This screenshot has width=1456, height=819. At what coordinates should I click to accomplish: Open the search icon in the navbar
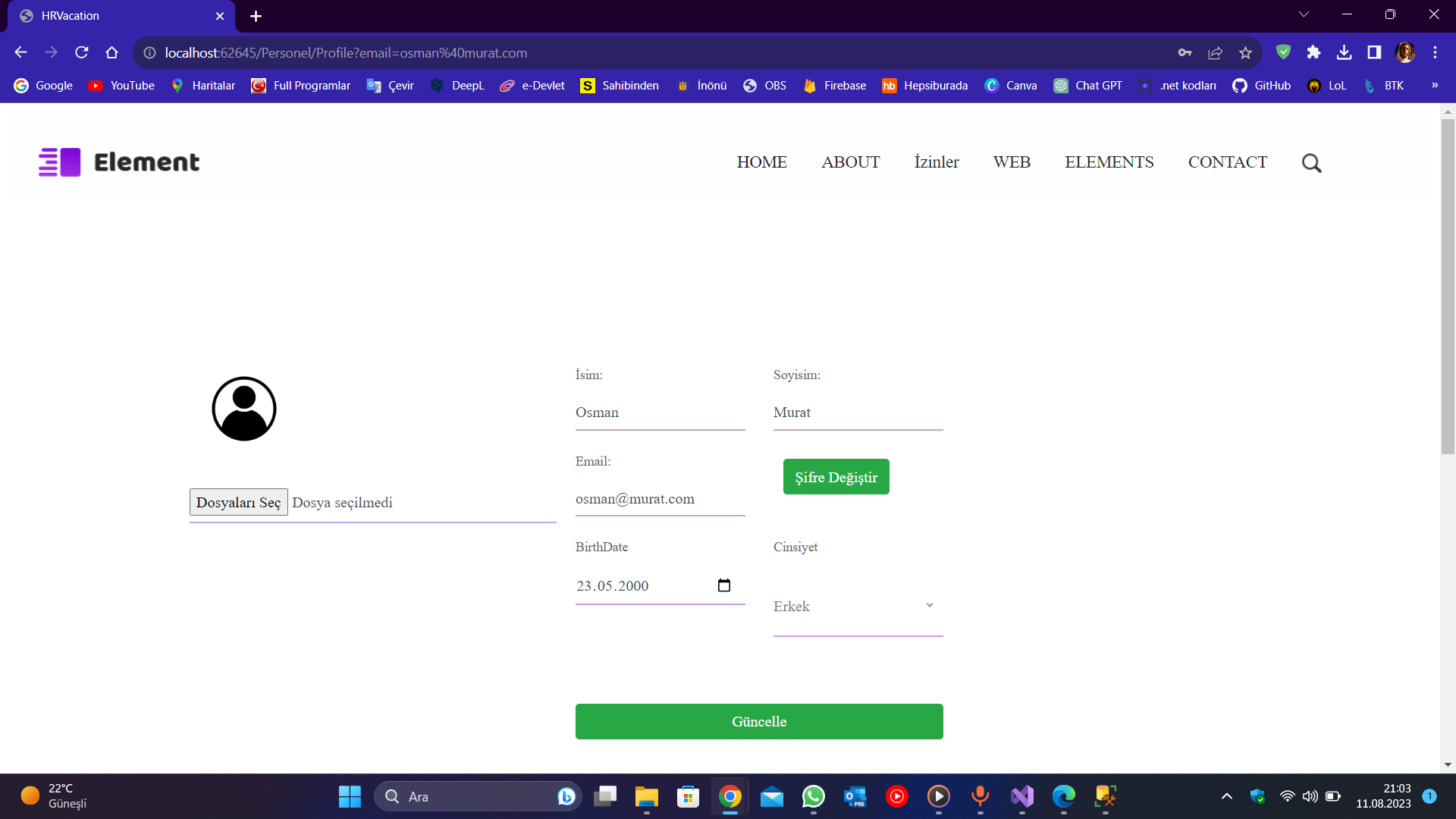pos(1312,162)
